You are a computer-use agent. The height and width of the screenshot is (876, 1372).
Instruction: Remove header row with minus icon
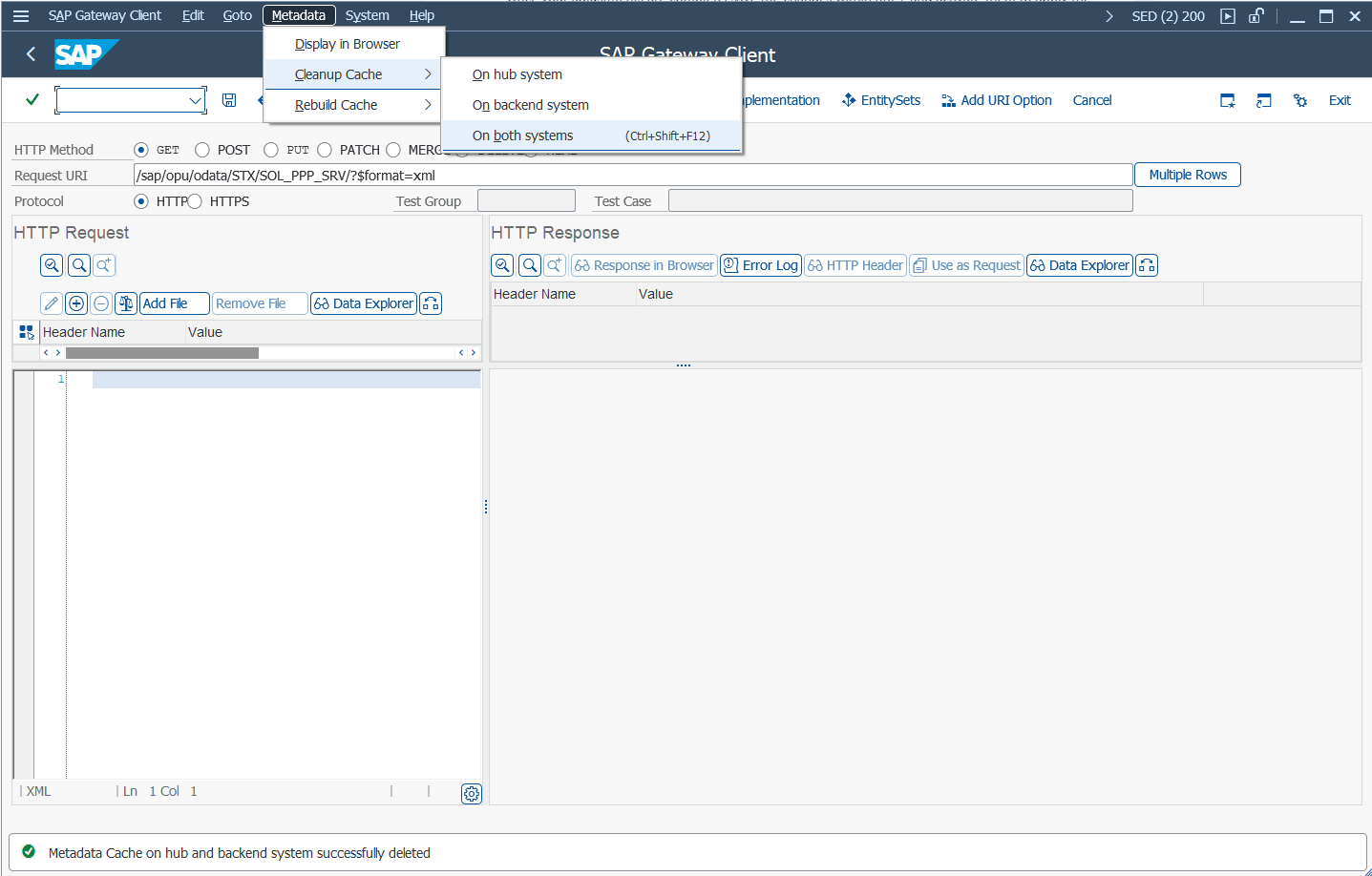click(101, 303)
